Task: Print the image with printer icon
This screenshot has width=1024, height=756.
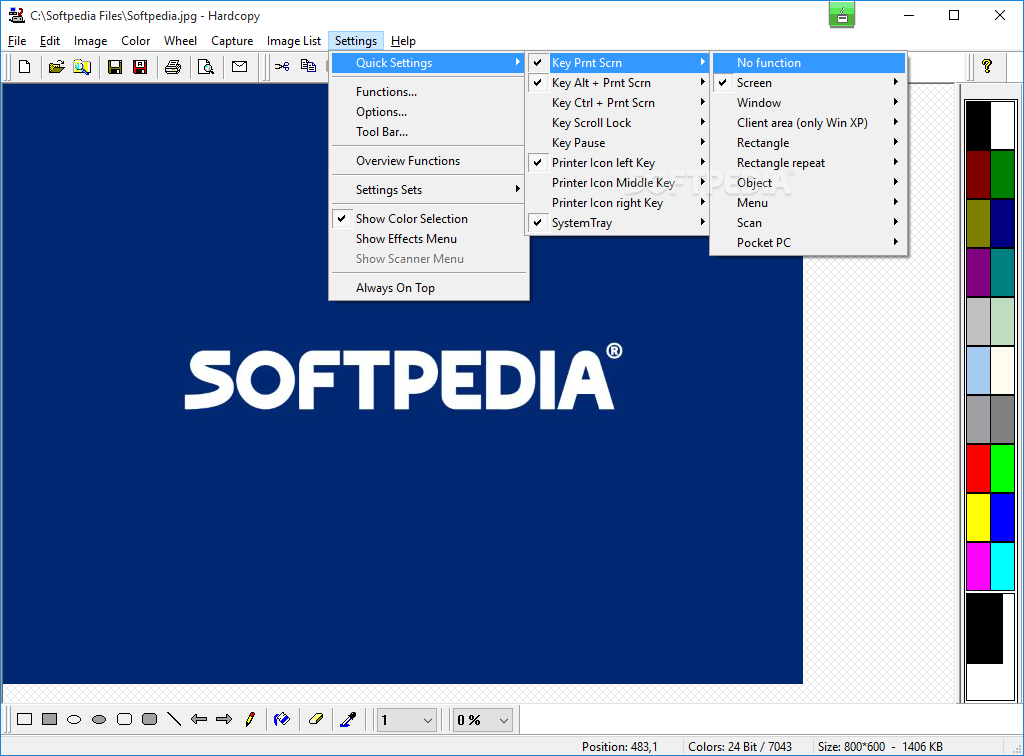Action: pos(173,67)
